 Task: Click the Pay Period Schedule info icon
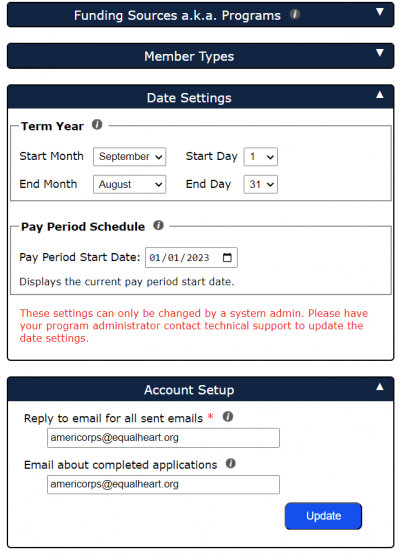(x=158, y=225)
